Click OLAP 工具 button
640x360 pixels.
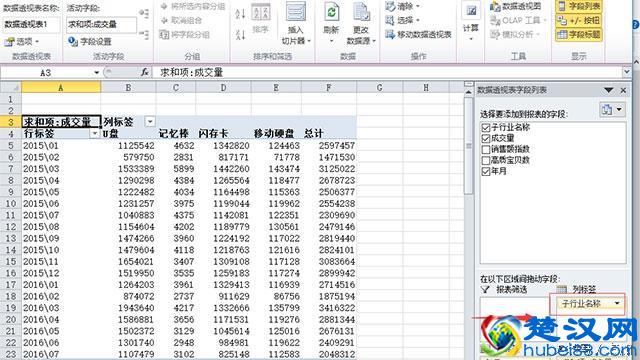(518, 20)
